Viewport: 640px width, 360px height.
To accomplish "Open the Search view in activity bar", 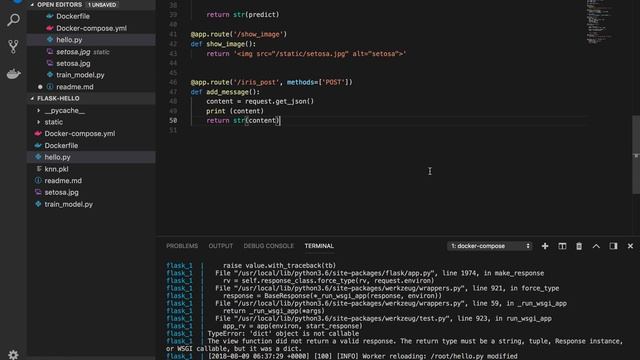I will point(13,20).
